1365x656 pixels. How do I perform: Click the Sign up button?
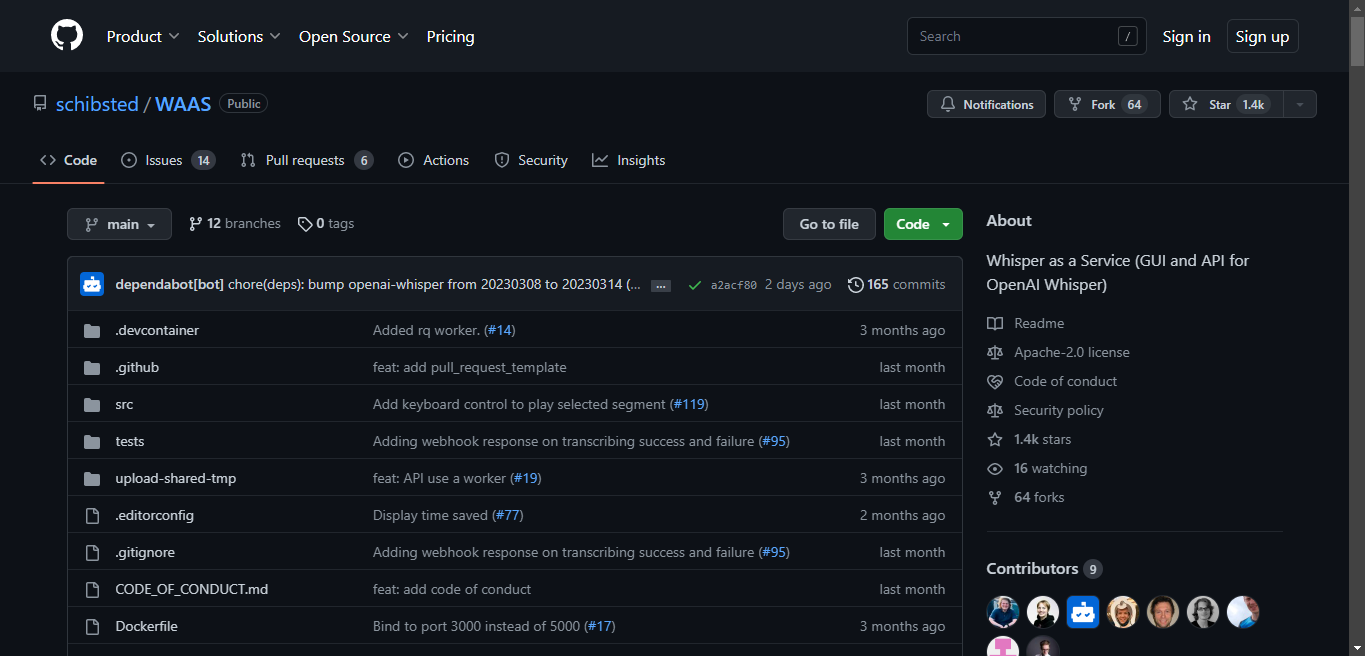pos(1262,36)
